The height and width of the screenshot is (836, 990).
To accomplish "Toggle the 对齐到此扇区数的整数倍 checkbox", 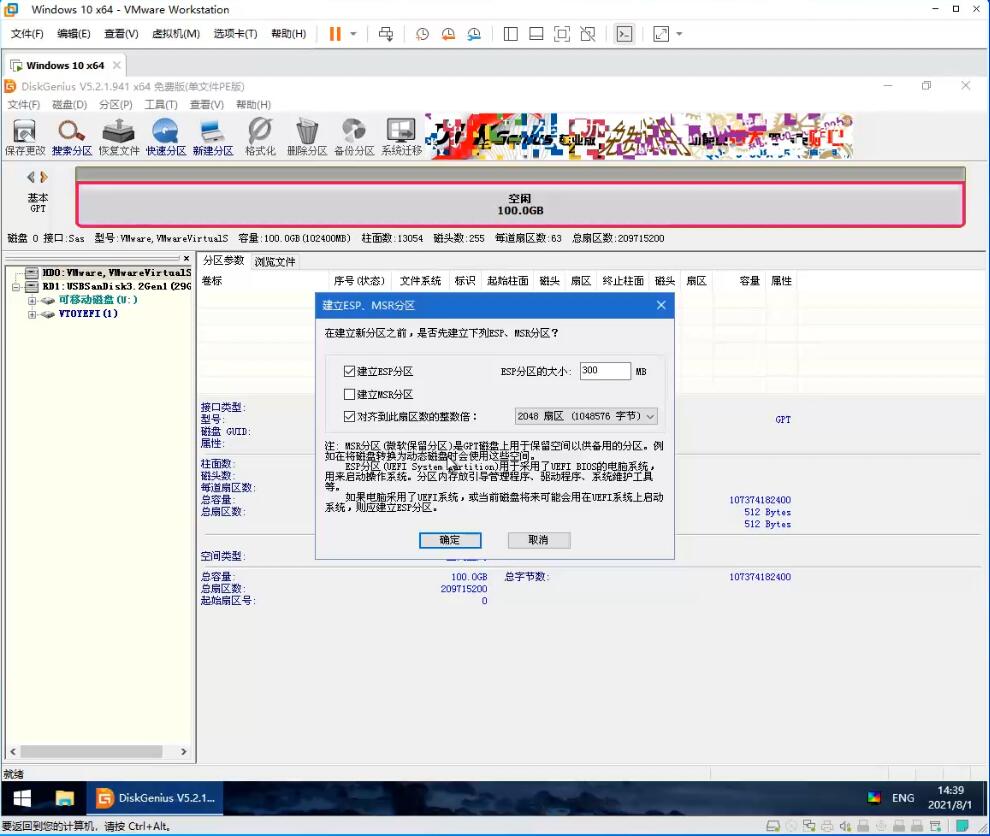I will [349, 417].
